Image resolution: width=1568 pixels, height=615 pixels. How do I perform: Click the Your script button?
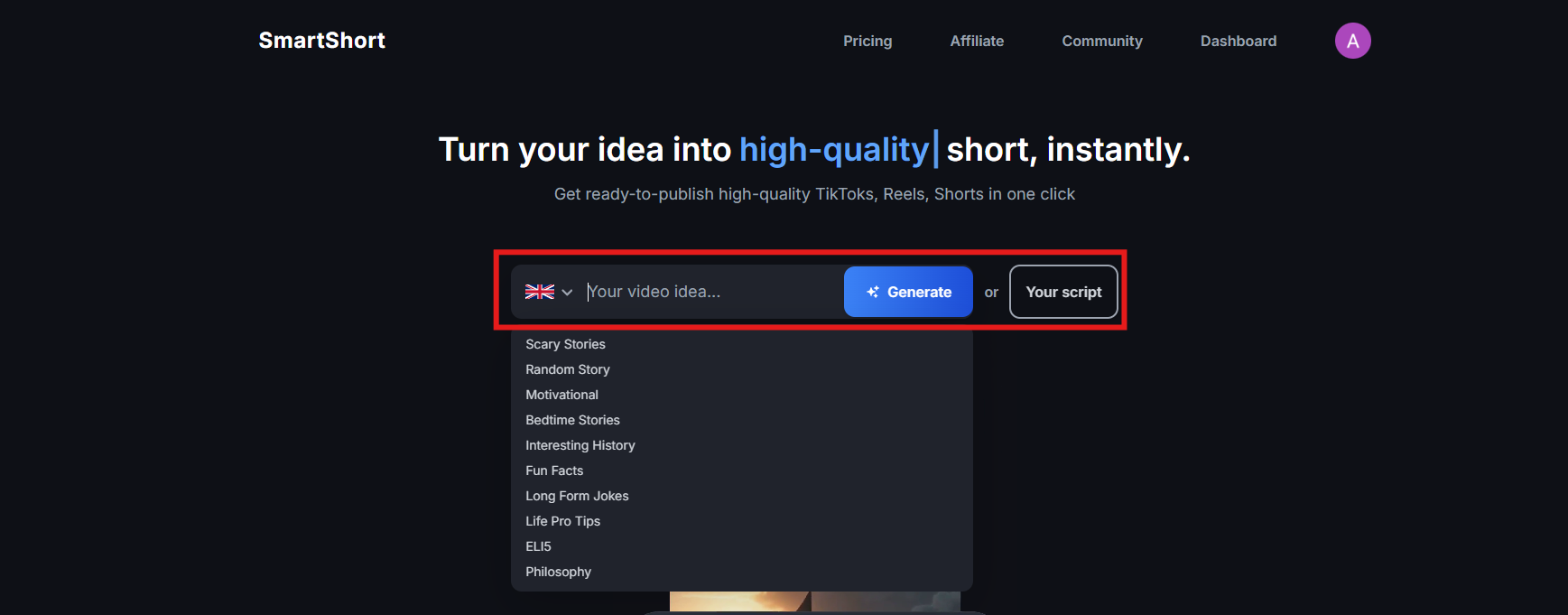(x=1063, y=292)
